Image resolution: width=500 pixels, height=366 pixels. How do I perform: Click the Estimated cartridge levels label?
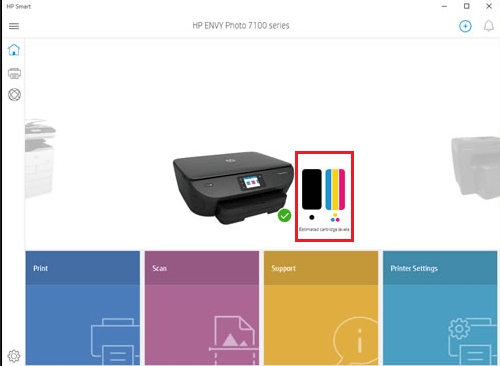324,229
